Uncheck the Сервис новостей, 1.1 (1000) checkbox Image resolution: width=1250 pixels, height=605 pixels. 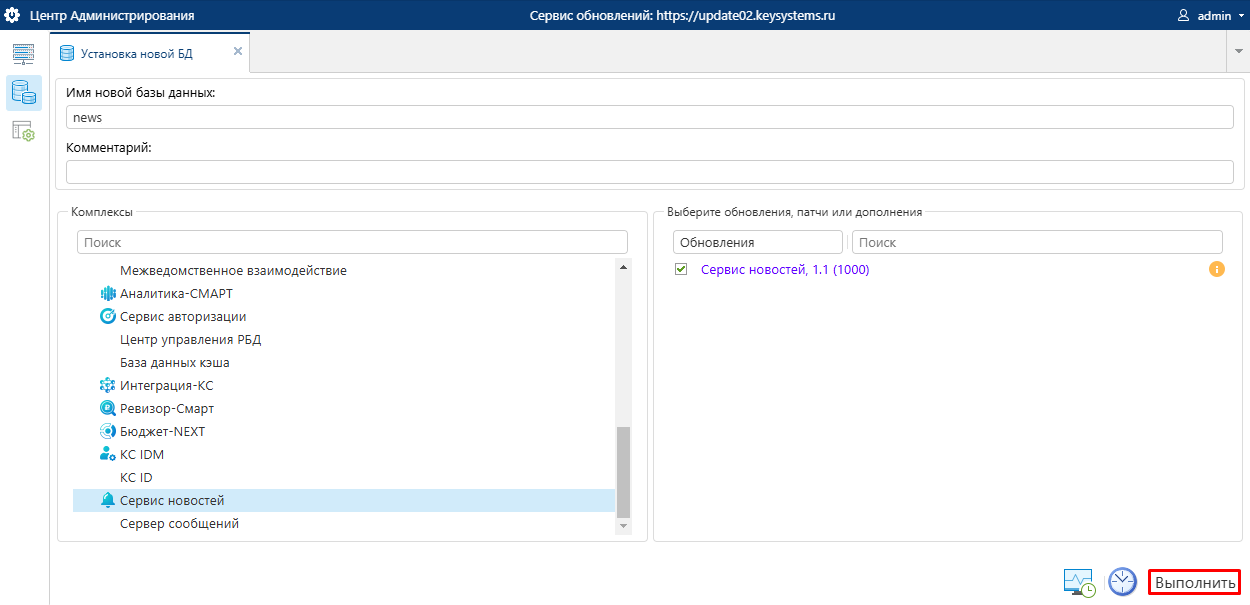tap(681, 270)
